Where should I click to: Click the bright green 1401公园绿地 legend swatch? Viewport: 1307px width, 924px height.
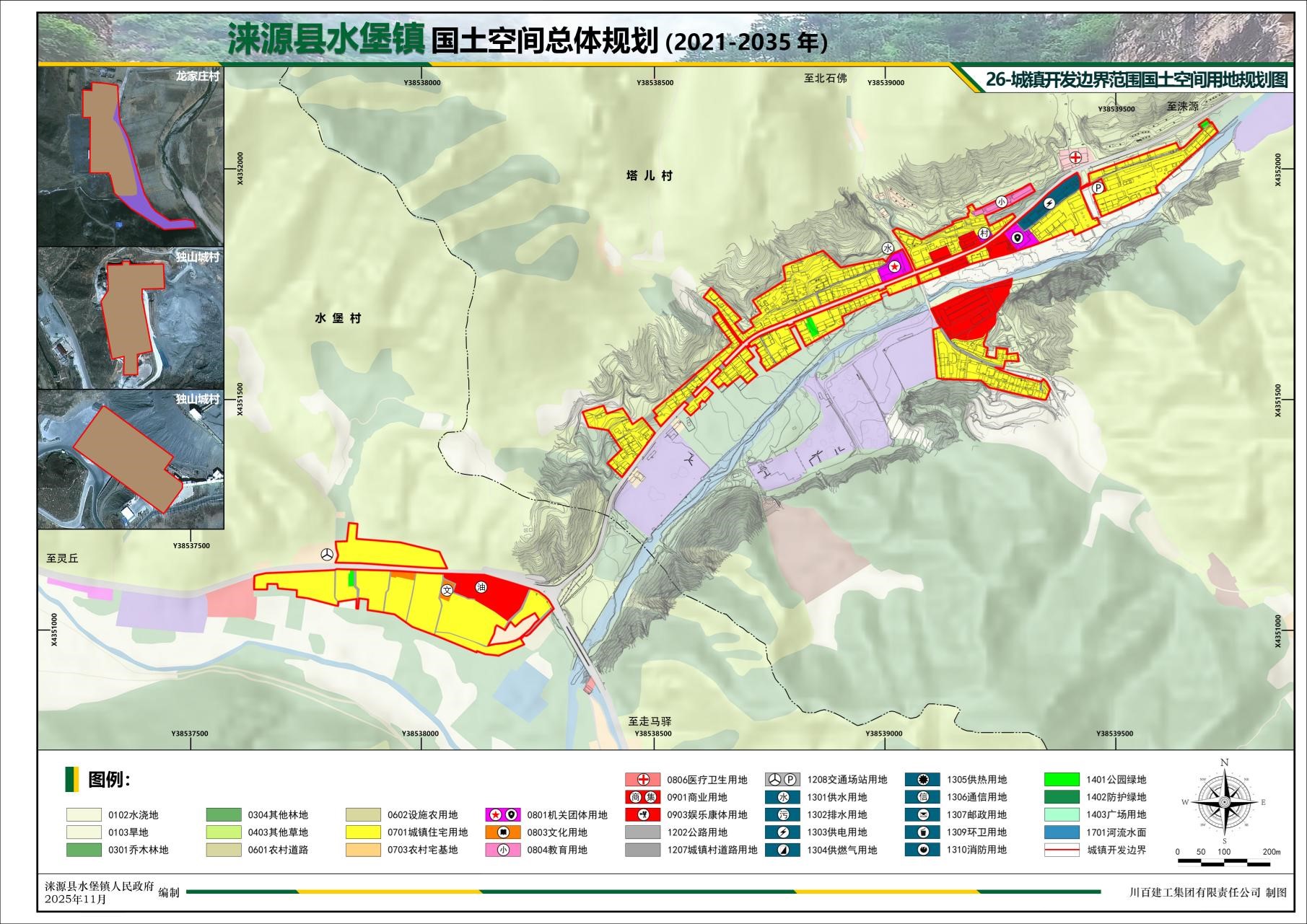click(x=1062, y=780)
